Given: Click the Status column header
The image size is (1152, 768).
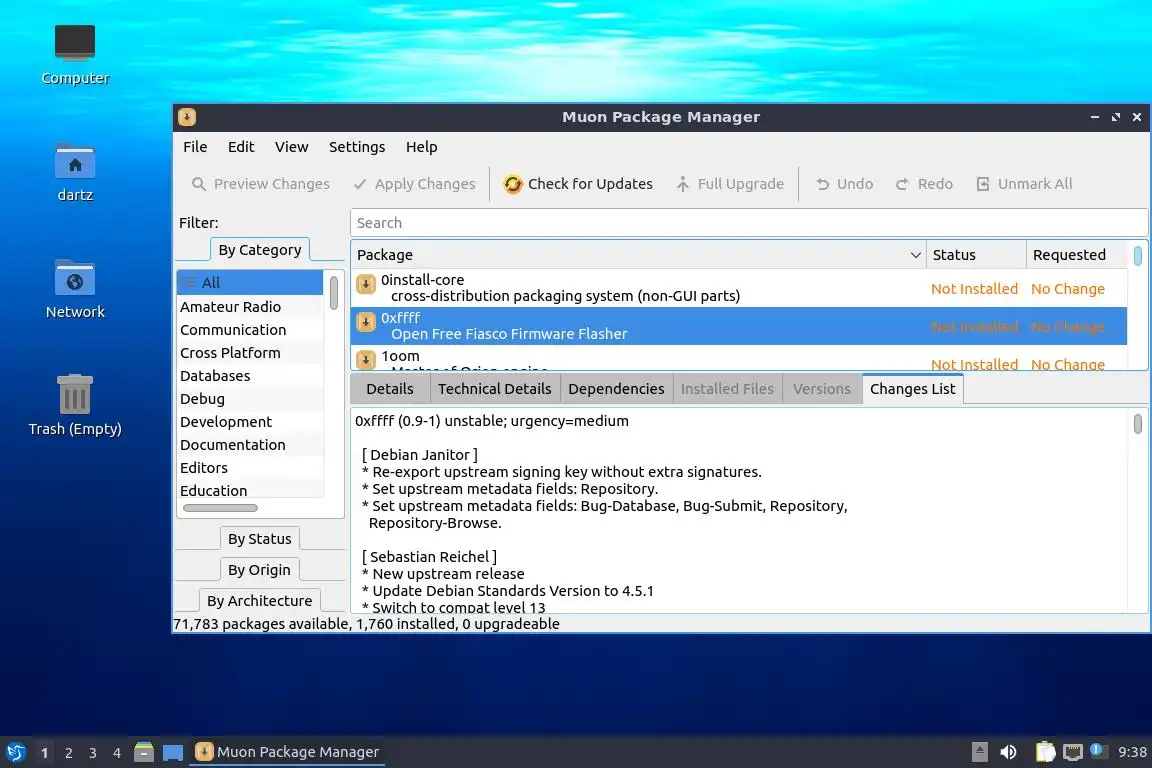Looking at the screenshot, I should click(976, 255).
